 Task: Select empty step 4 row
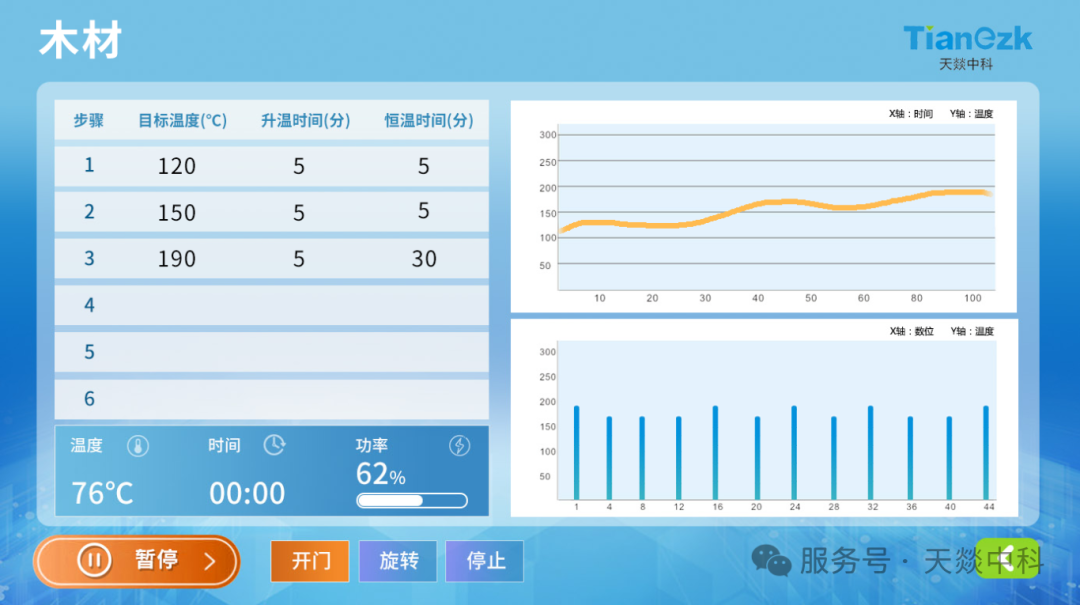point(271,305)
